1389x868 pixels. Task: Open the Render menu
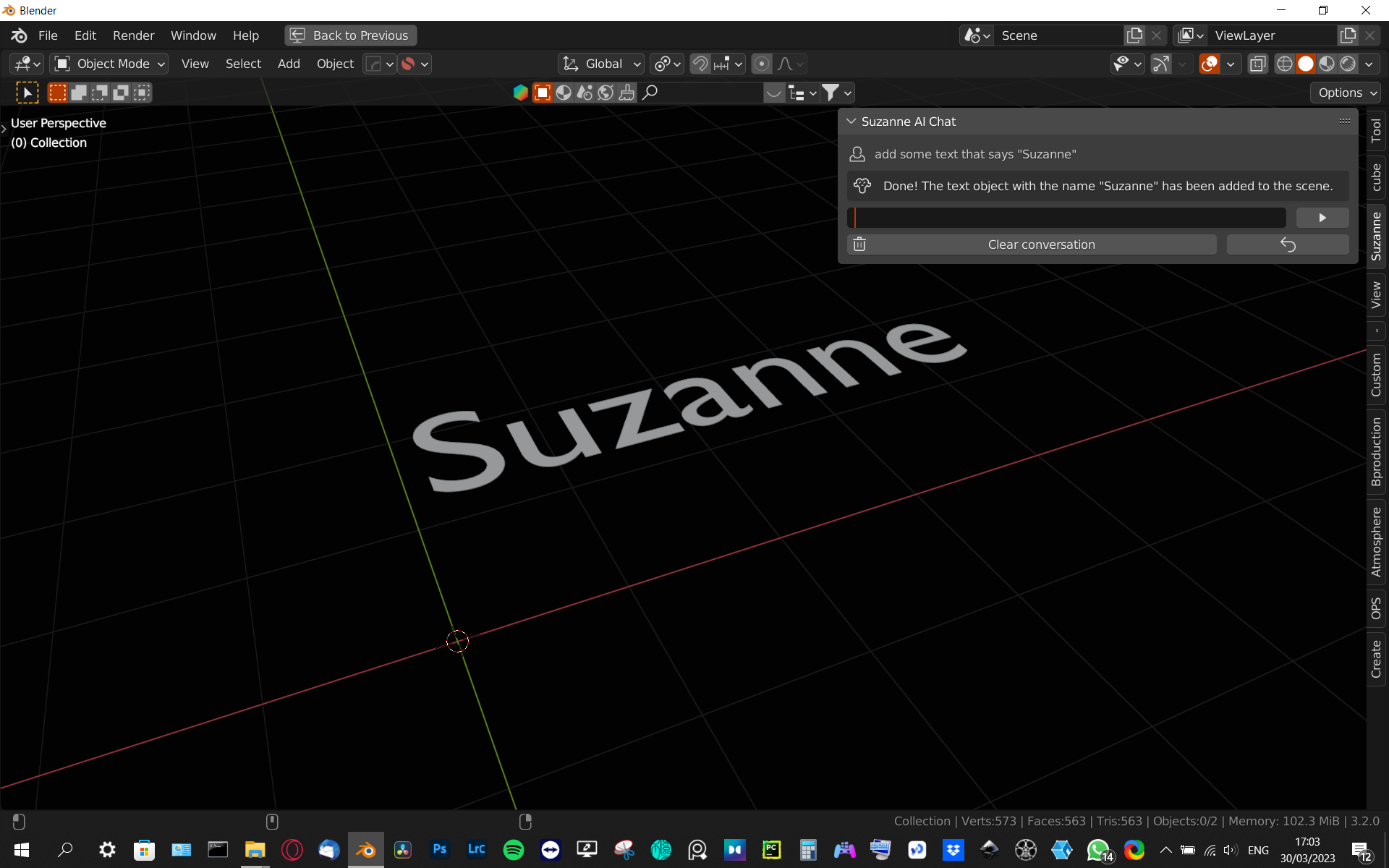click(x=133, y=35)
